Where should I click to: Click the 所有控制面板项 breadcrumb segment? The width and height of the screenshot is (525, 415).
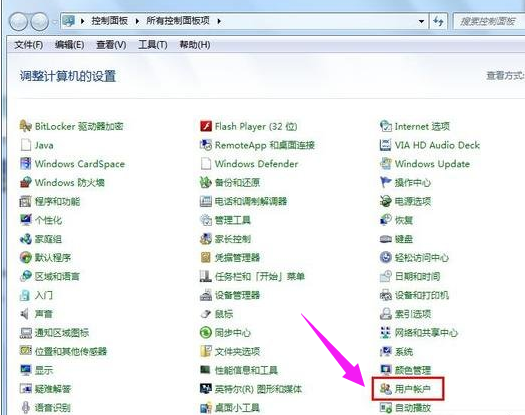click(x=178, y=21)
